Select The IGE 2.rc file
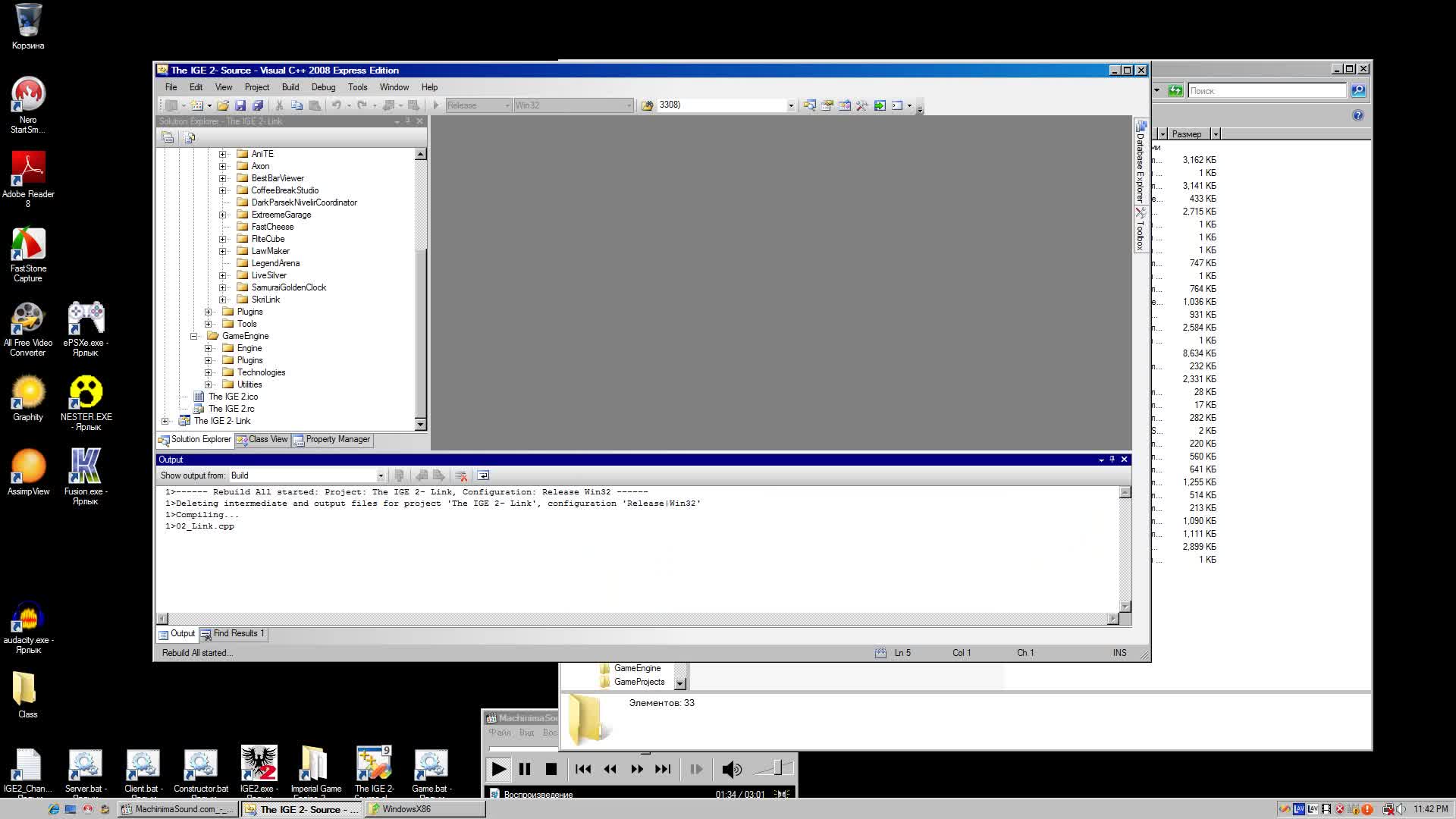The height and width of the screenshot is (819, 1456). click(231, 409)
